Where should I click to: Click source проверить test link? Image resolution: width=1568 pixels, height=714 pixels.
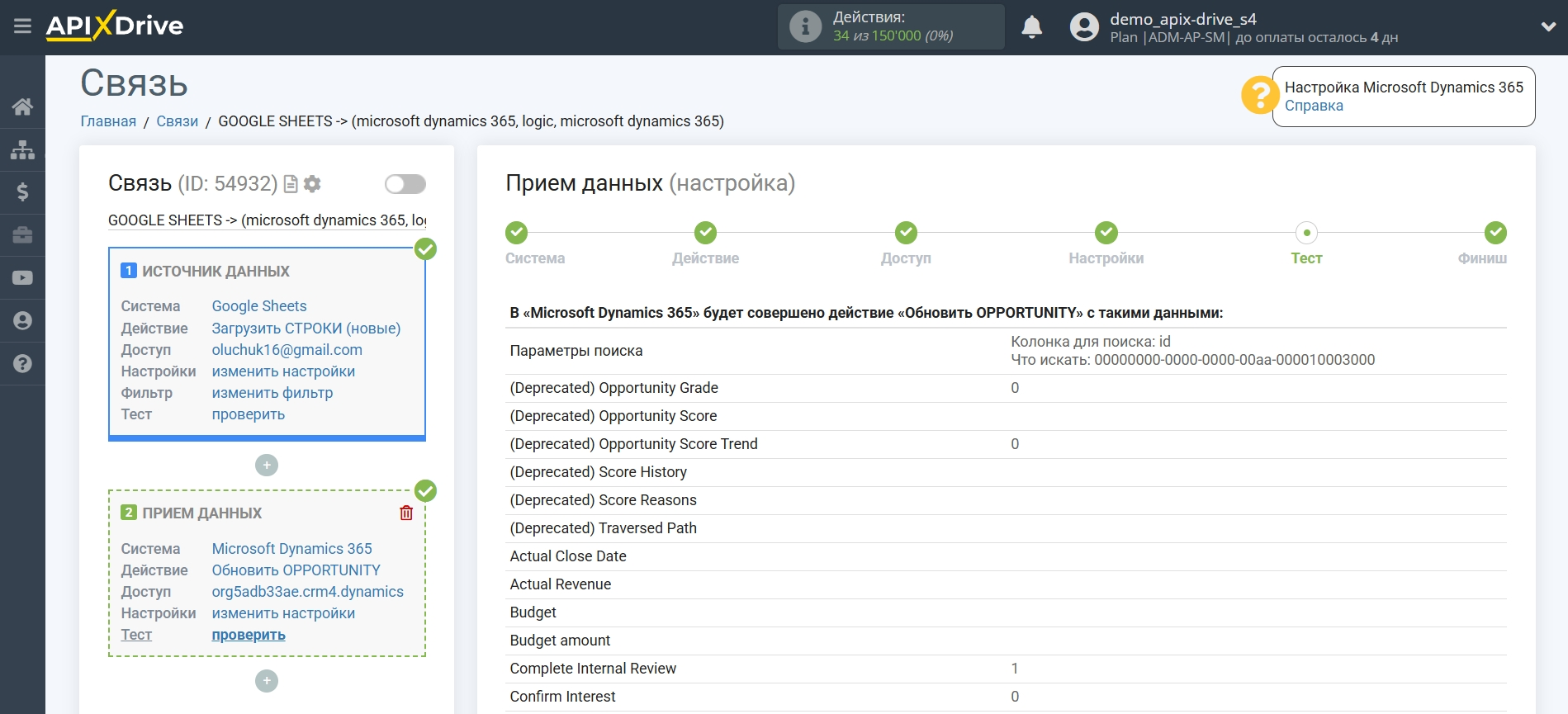click(249, 414)
